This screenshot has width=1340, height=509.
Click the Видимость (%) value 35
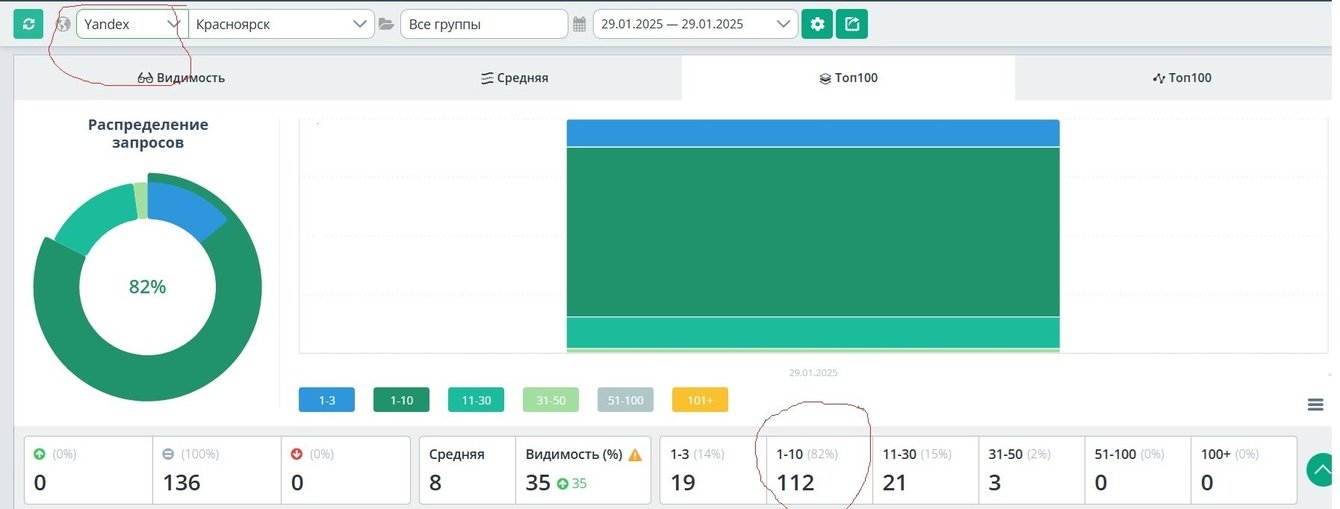538,483
